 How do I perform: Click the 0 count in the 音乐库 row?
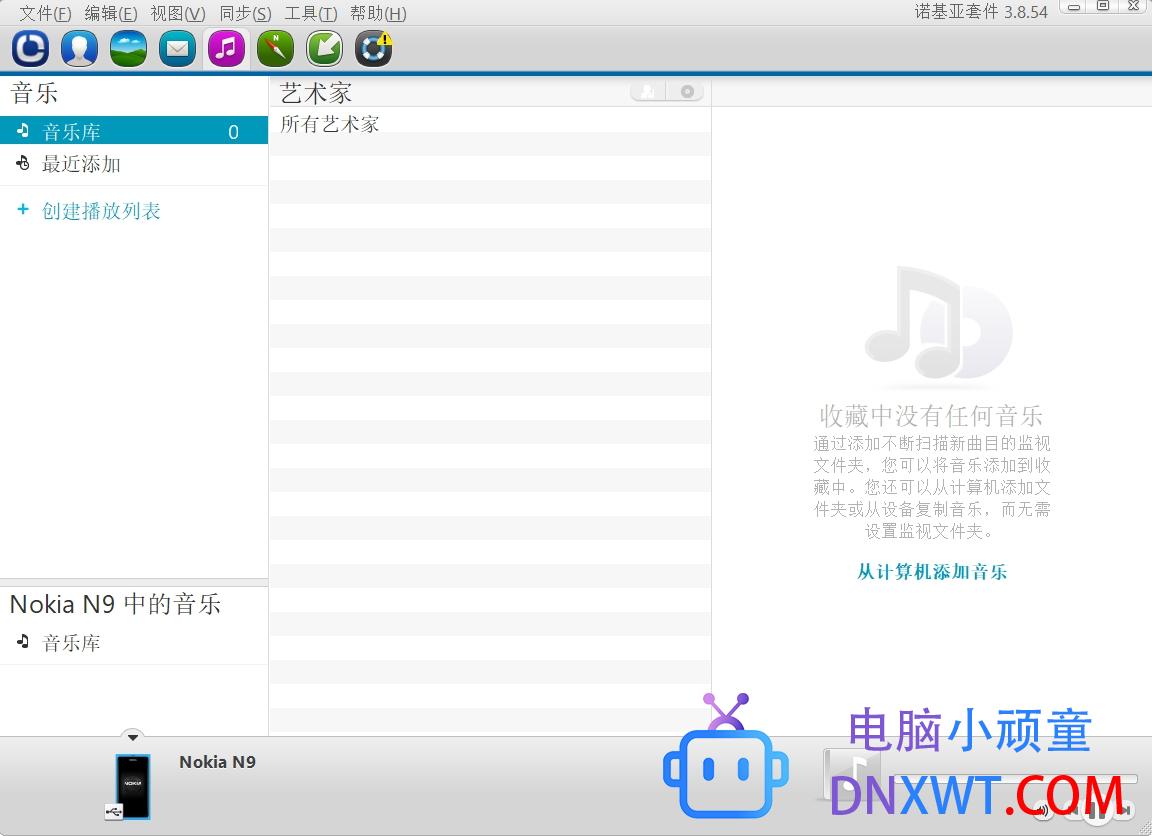(x=234, y=131)
